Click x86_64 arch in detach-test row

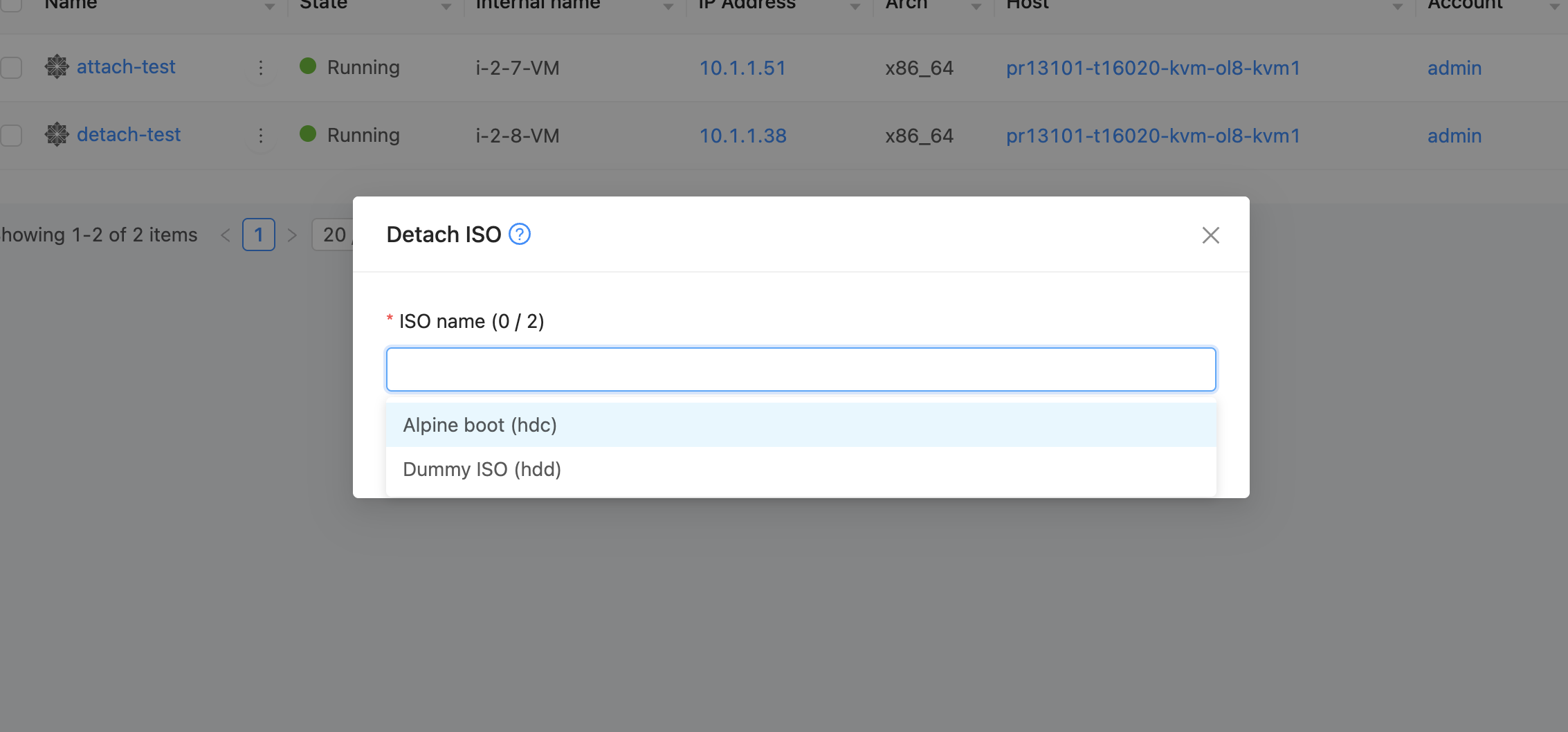(920, 136)
